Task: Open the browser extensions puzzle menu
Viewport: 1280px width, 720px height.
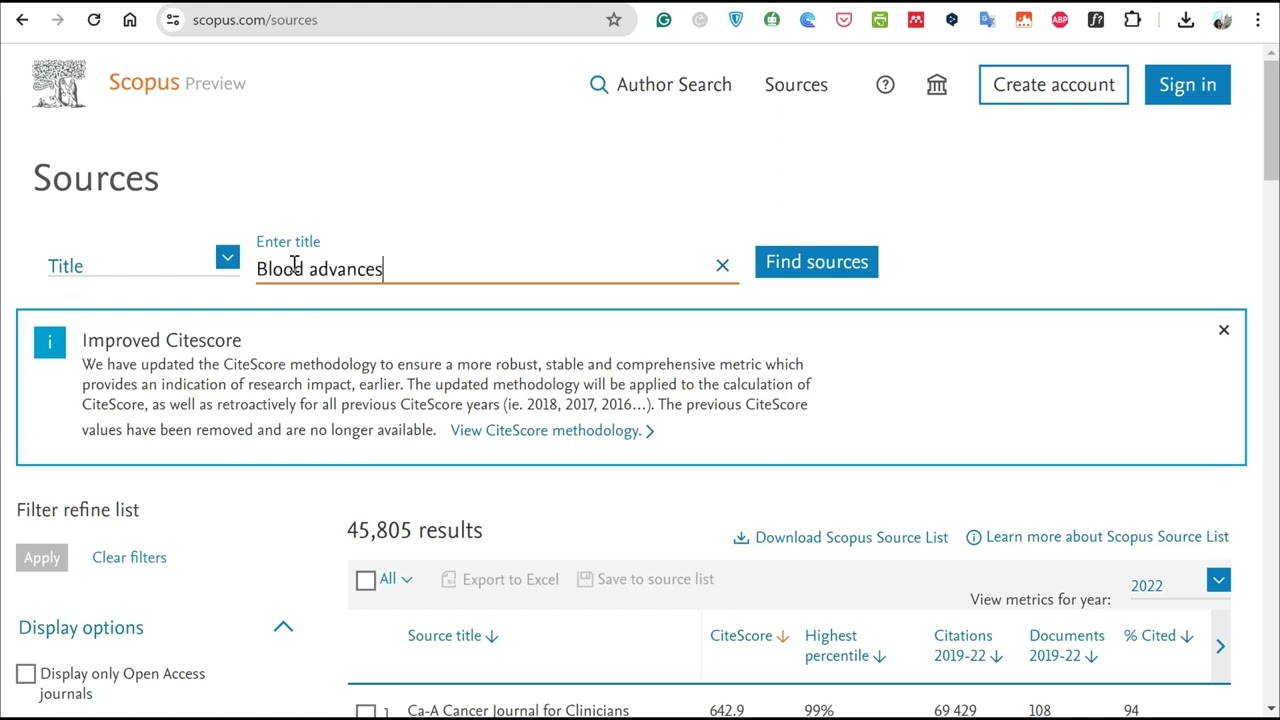Action: (1132, 20)
